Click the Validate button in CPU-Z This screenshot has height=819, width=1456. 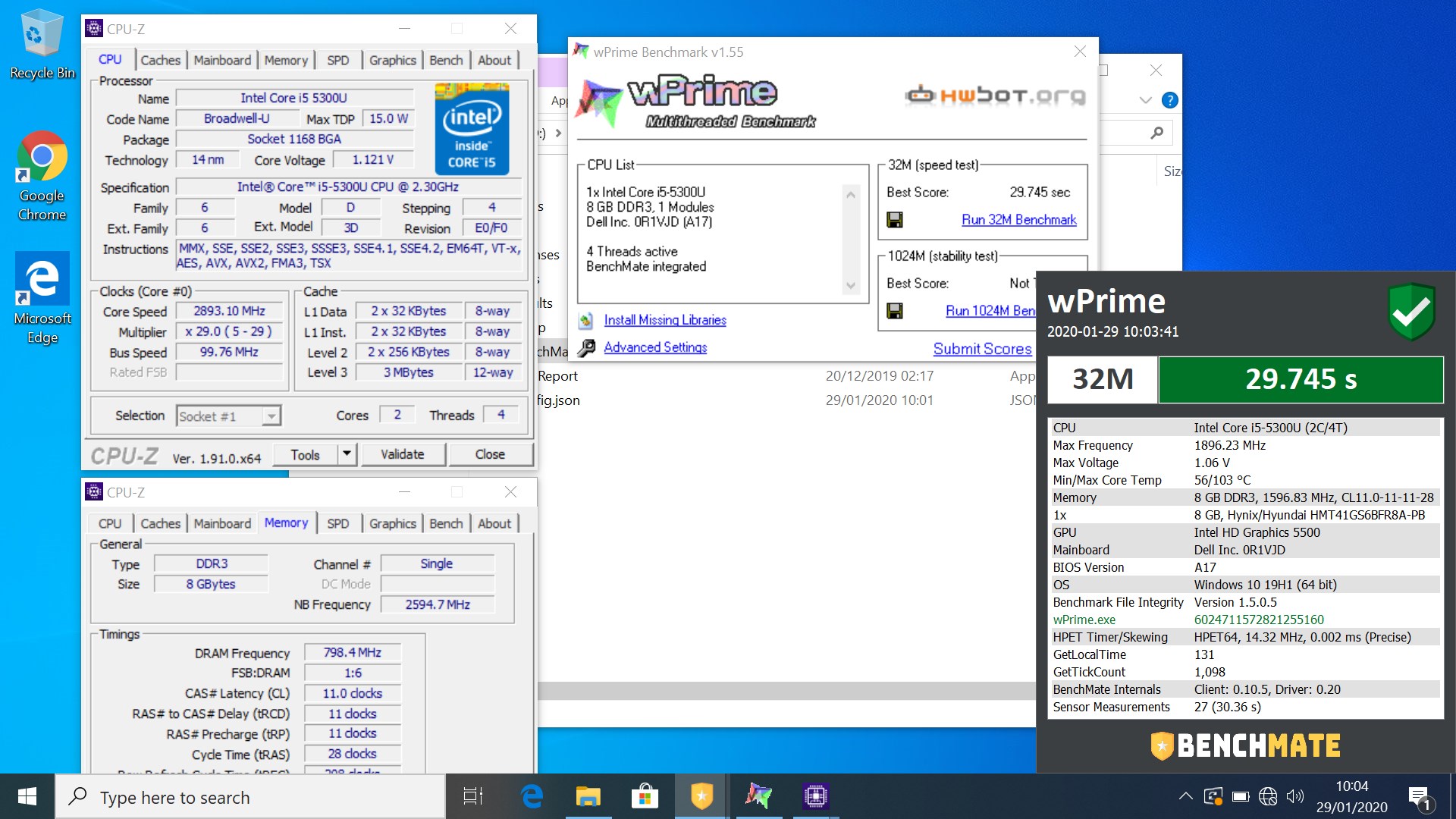[x=402, y=454]
